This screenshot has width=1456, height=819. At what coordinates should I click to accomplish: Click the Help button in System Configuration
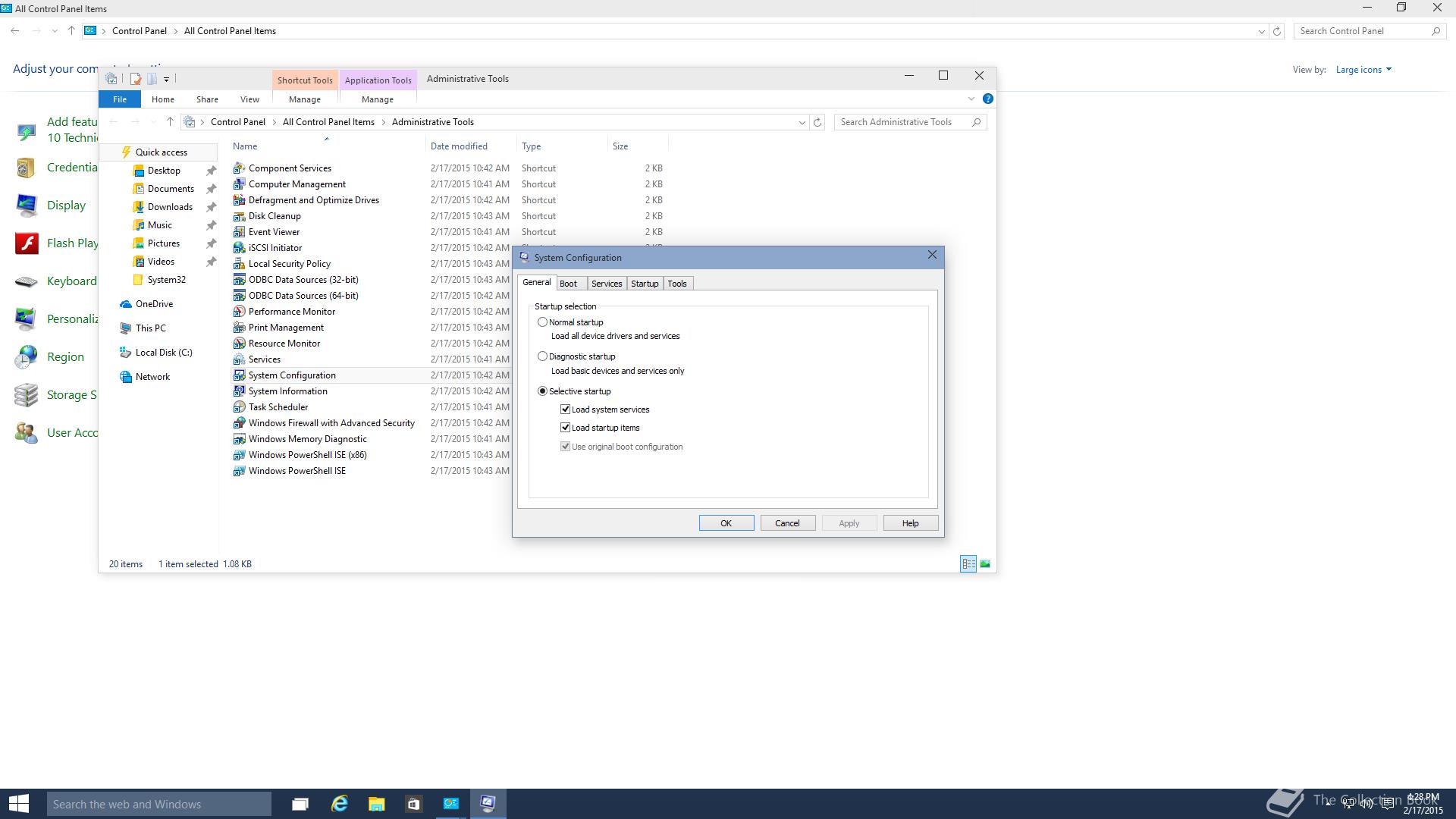(x=911, y=523)
